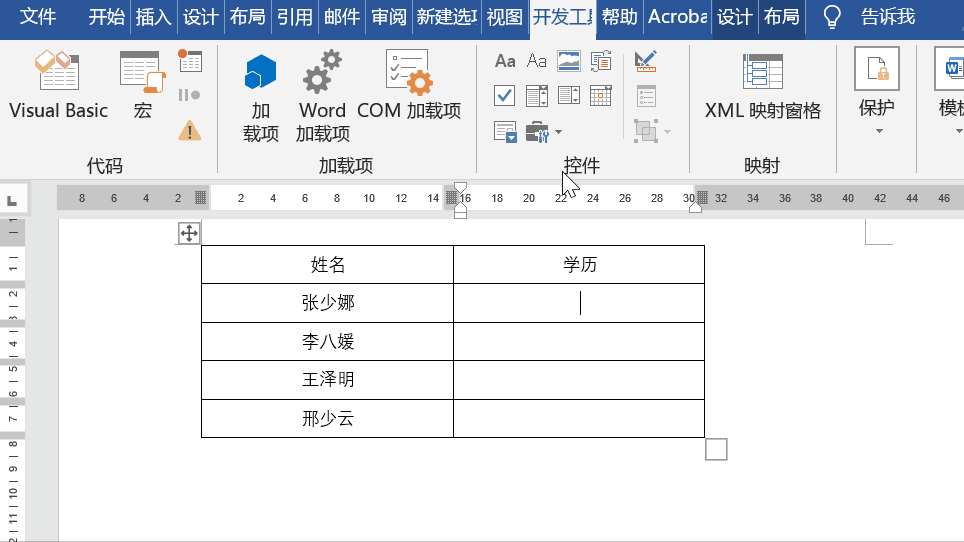Insert date picker content control
Image resolution: width=964 pixels, height=542 pixels.
tap(601, 96)
